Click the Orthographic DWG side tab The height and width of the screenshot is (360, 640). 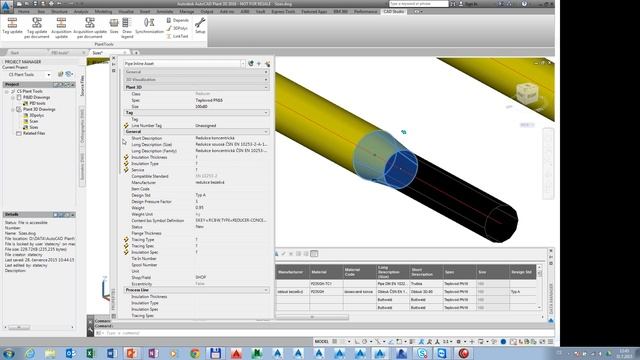[x=82, y=125]
